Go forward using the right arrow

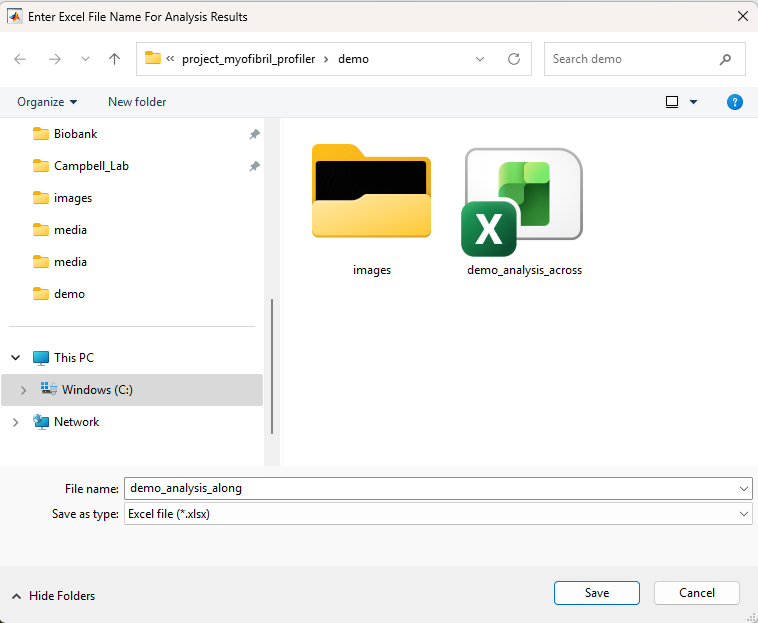[x=55, y=59]
